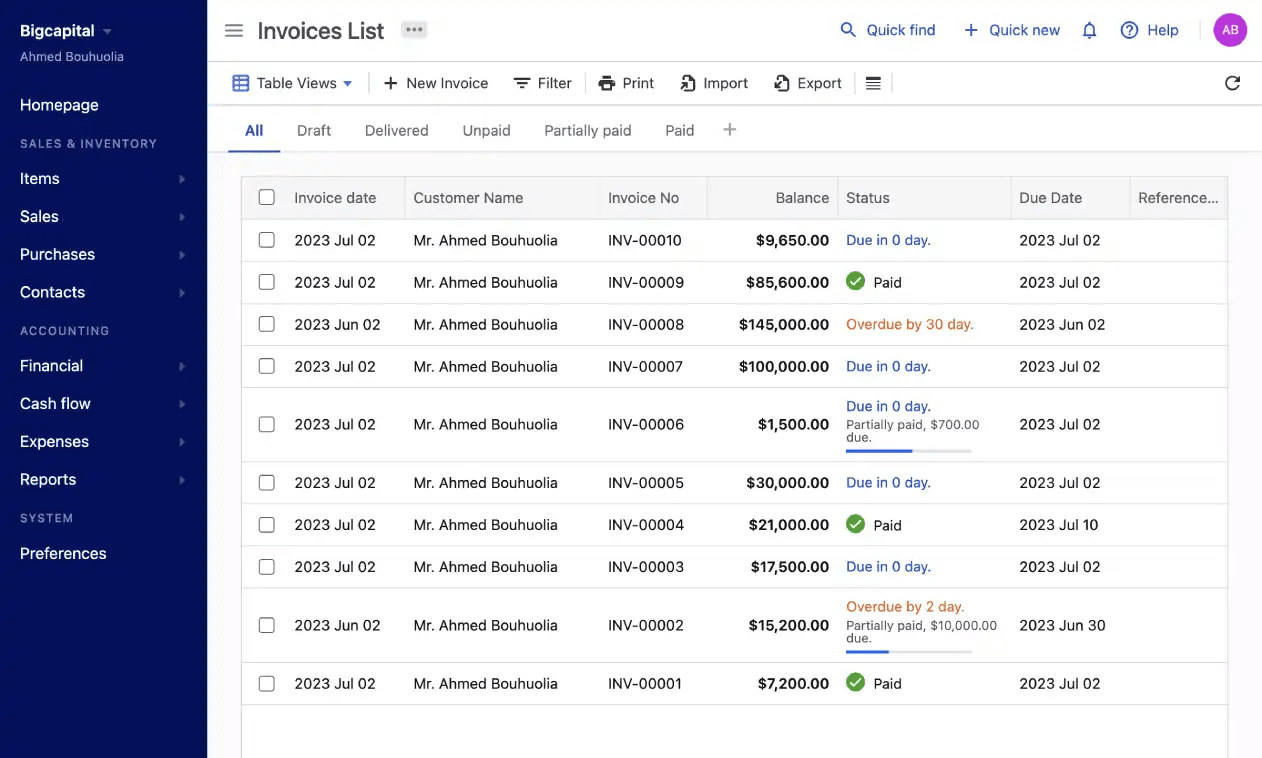Click the Quick new icon

969,30
